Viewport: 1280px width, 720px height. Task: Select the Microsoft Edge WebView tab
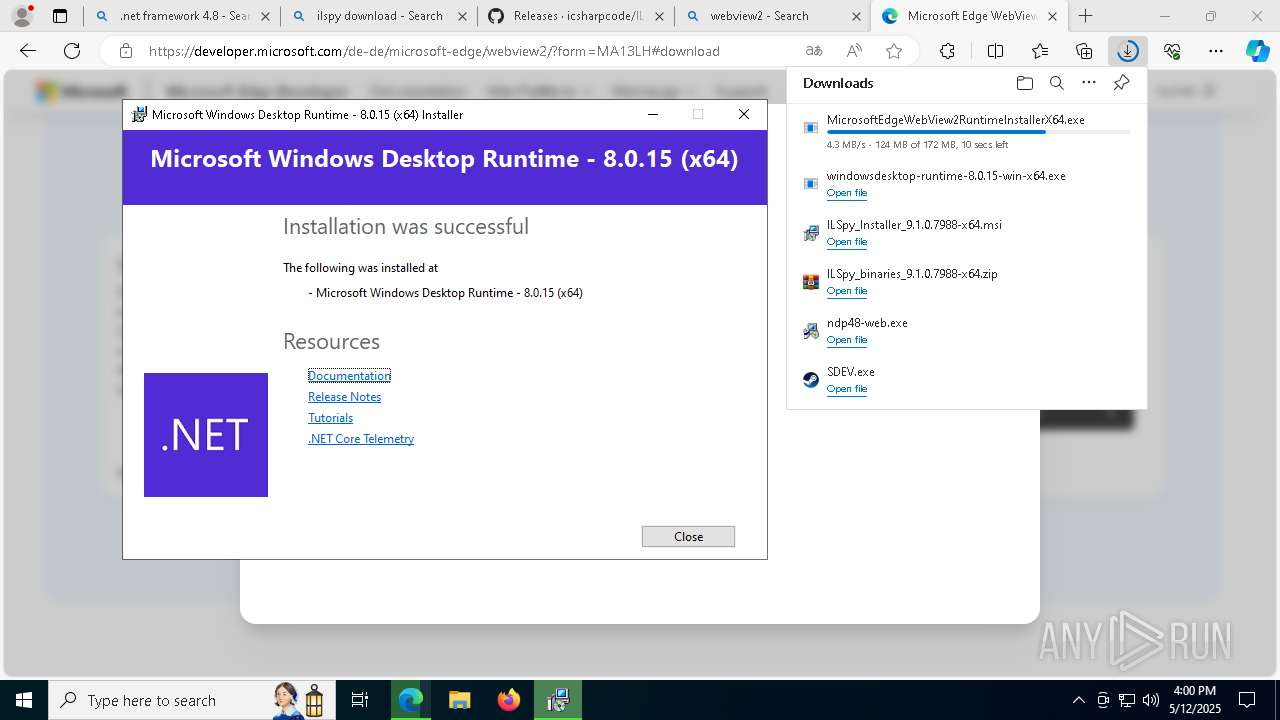tap(969, 16)
